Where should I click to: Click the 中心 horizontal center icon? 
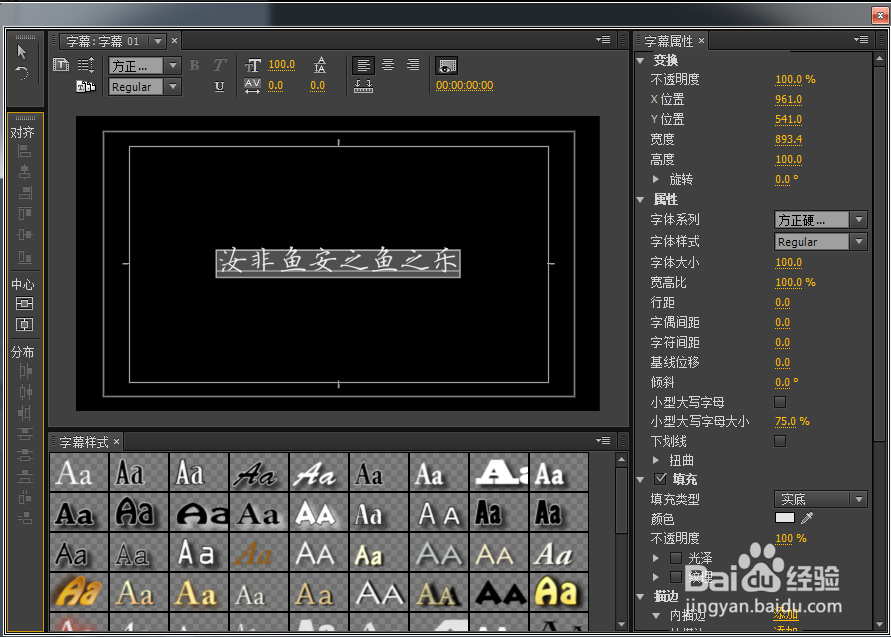coord(24,324)
